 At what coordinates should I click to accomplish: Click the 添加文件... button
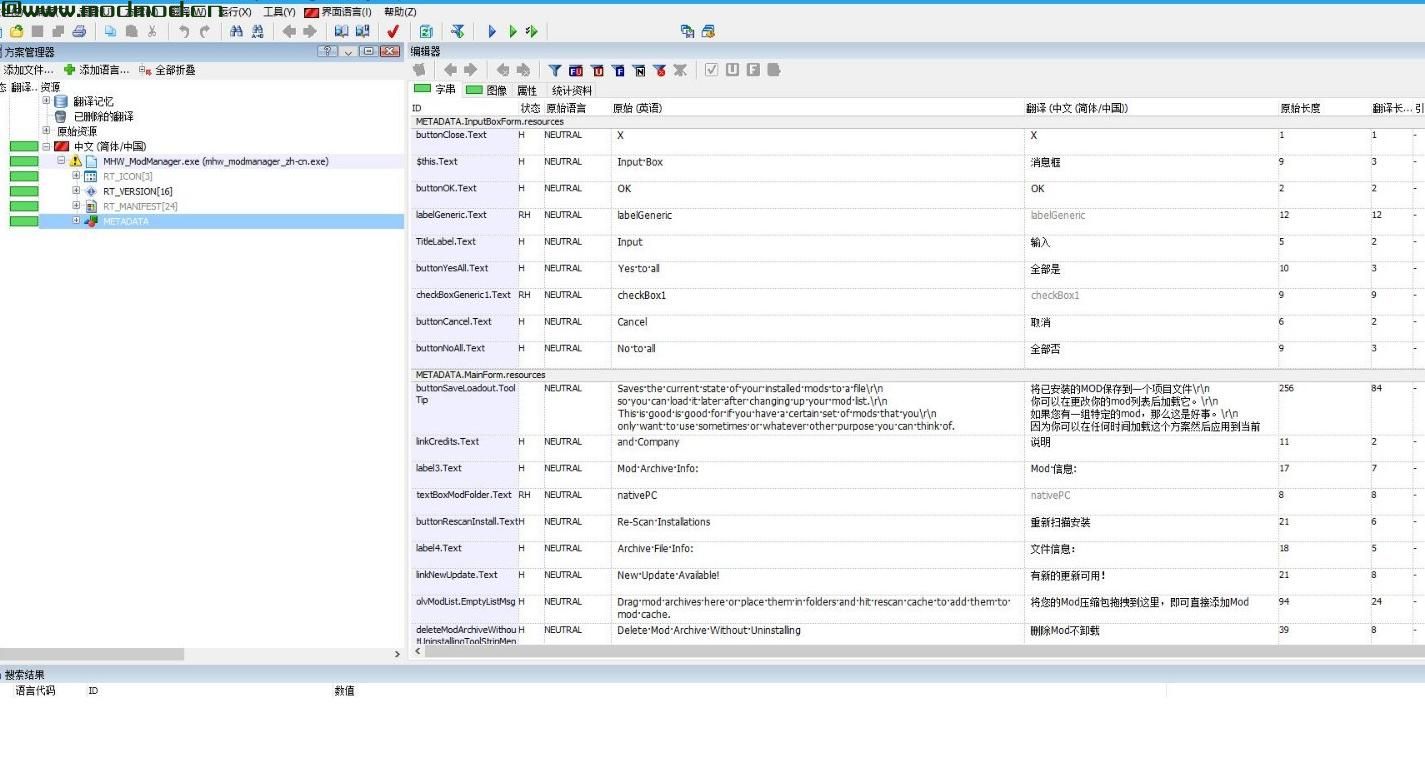coord(28,70)
